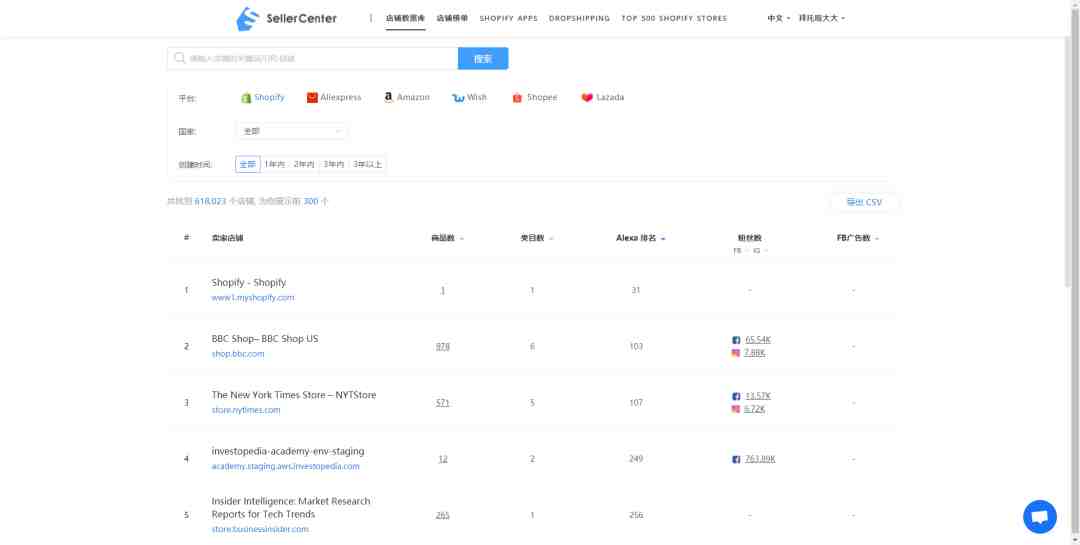Click the SellerCenter logo
Viewport: 1080px width, 545px height.
tap(287, 19)
